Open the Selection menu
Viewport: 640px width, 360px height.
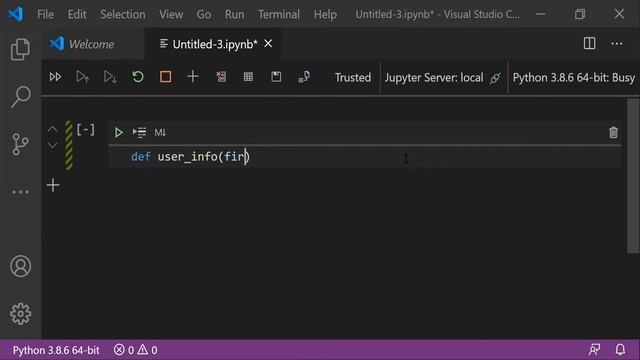tap(123, 14)
